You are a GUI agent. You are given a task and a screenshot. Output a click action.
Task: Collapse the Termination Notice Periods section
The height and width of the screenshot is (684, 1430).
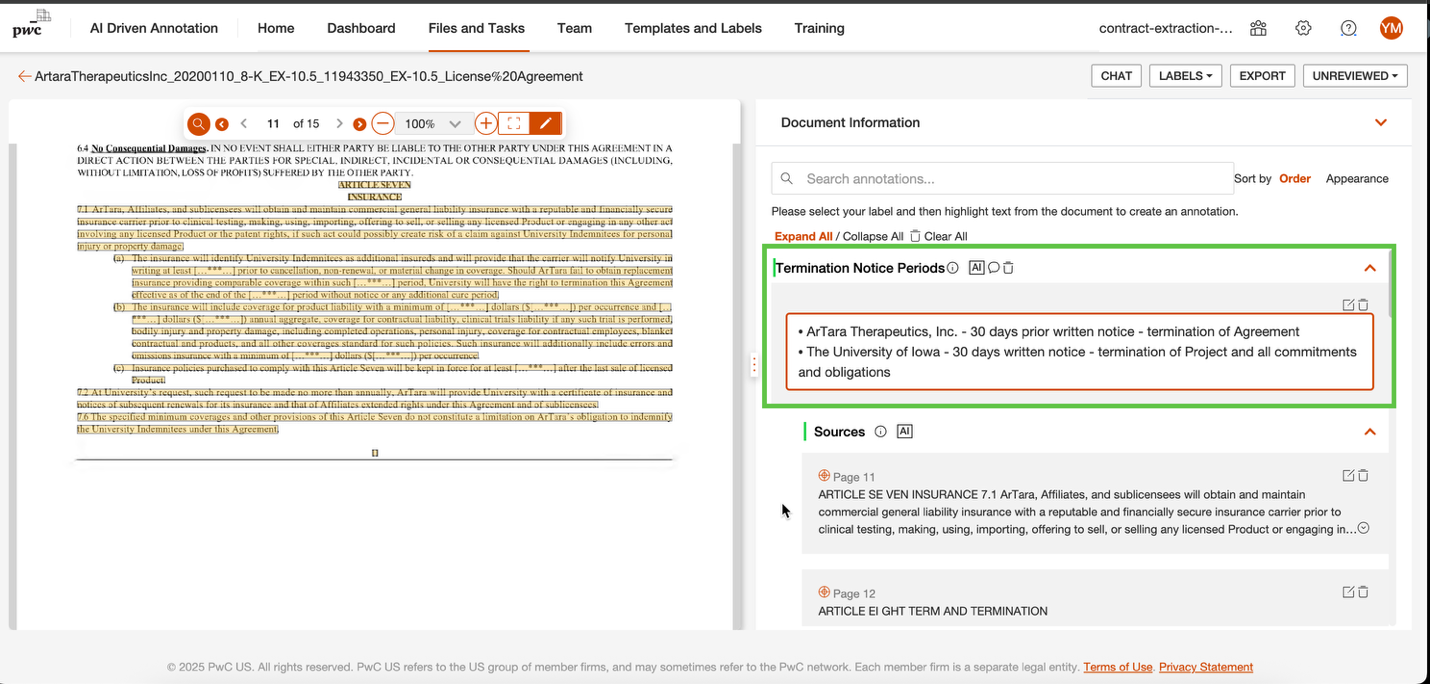1369,267
